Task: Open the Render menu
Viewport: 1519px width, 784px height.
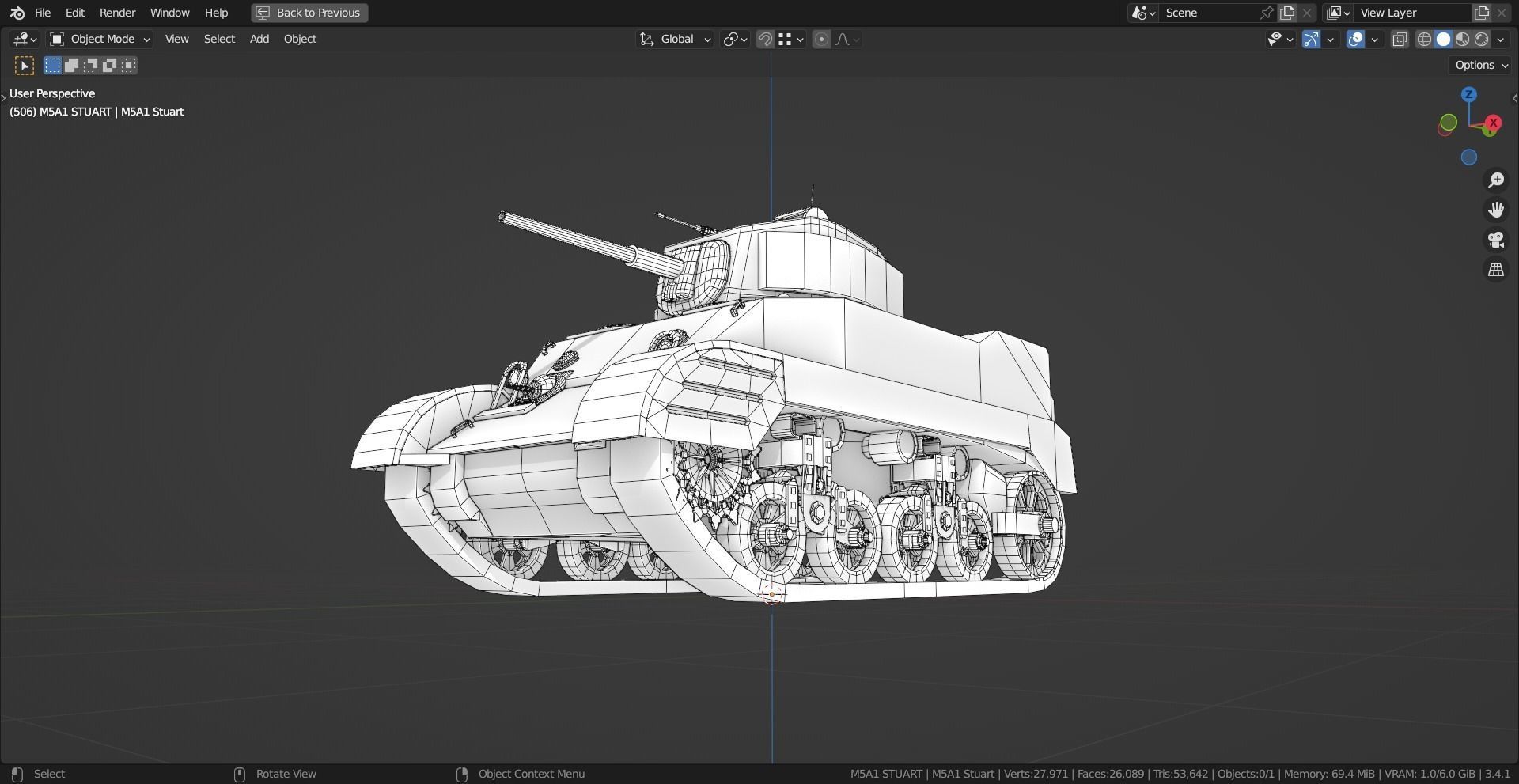Action: click(x=117, y=13)
